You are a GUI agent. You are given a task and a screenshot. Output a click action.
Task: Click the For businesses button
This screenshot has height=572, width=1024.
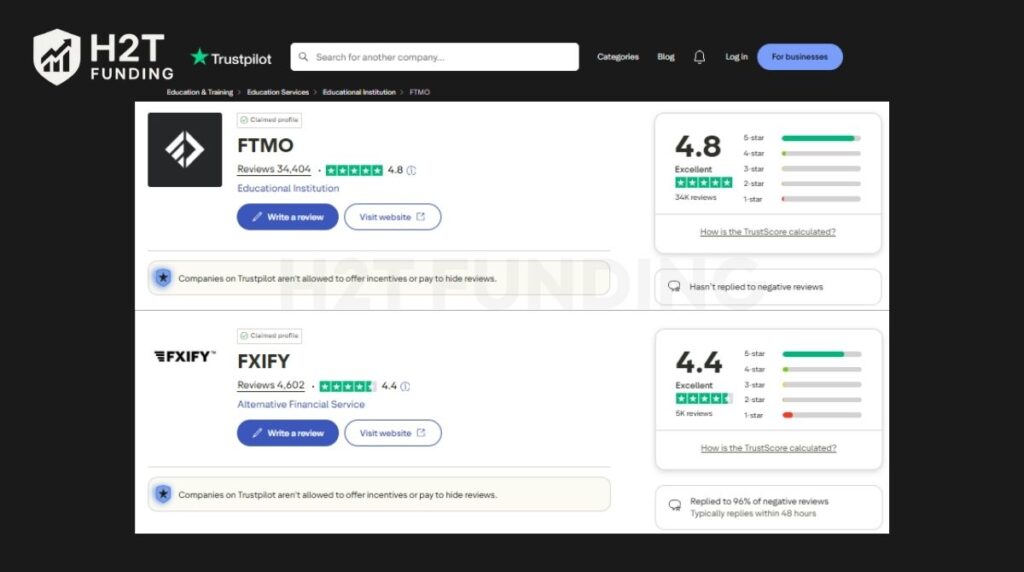[799, 57]
